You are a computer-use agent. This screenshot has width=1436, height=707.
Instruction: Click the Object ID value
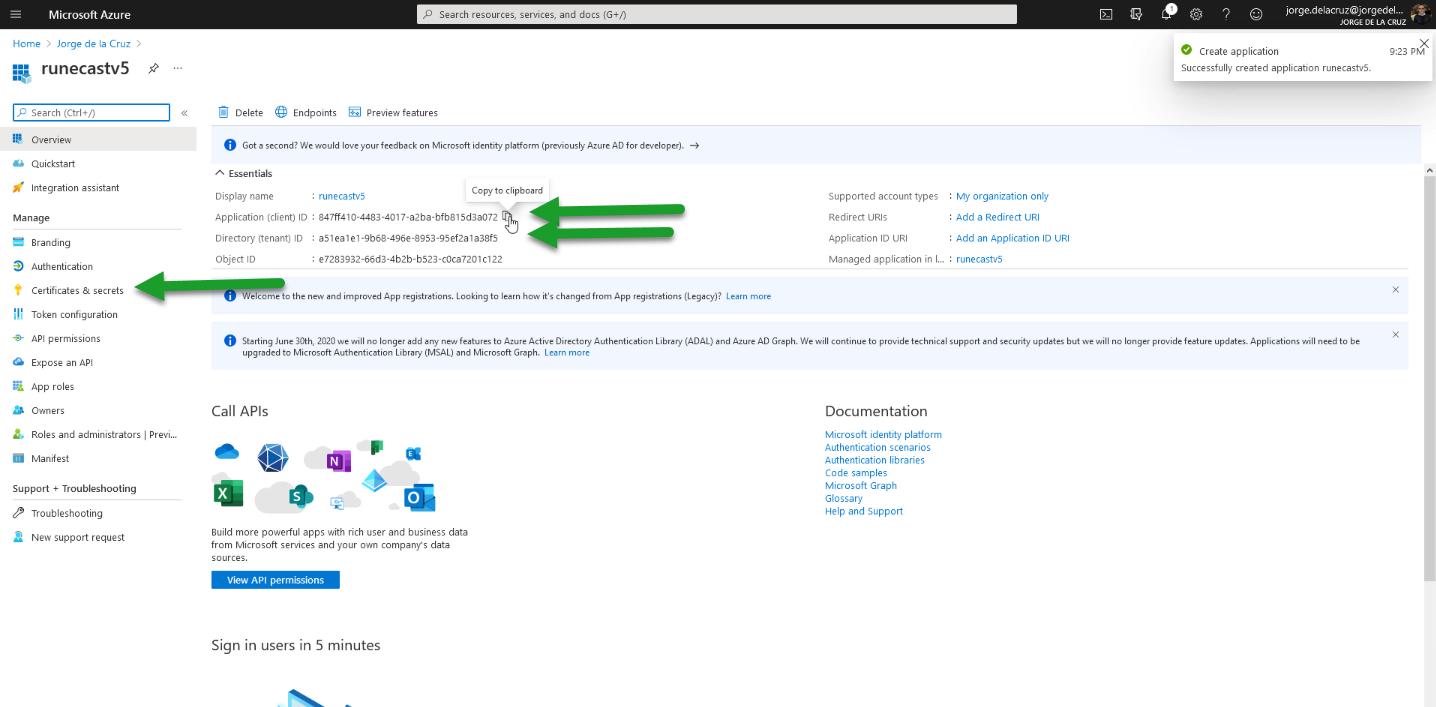pyautogui.click(x=410, y=260)
